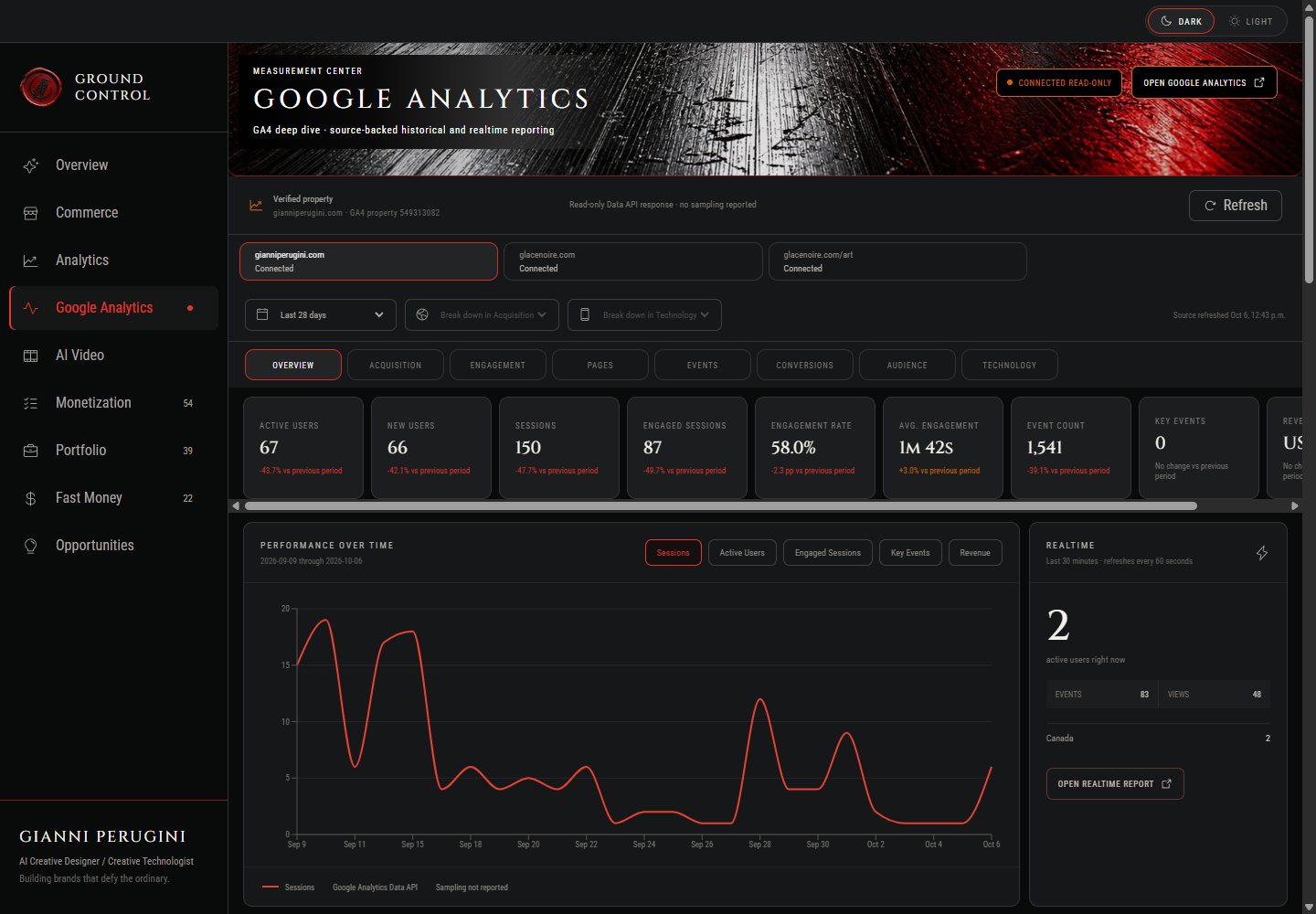Select the glacenoire.com connected property
The height and width of the screenshot is (914, 1316).
point(633,261)
